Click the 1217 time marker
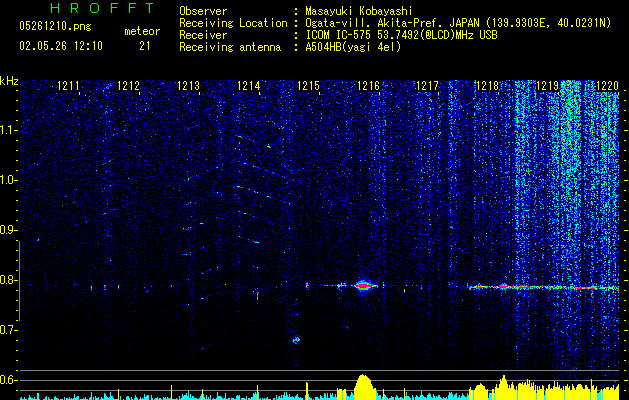This screenshot has width=629, height=400. pyautogui.click(x=428, y=85)
